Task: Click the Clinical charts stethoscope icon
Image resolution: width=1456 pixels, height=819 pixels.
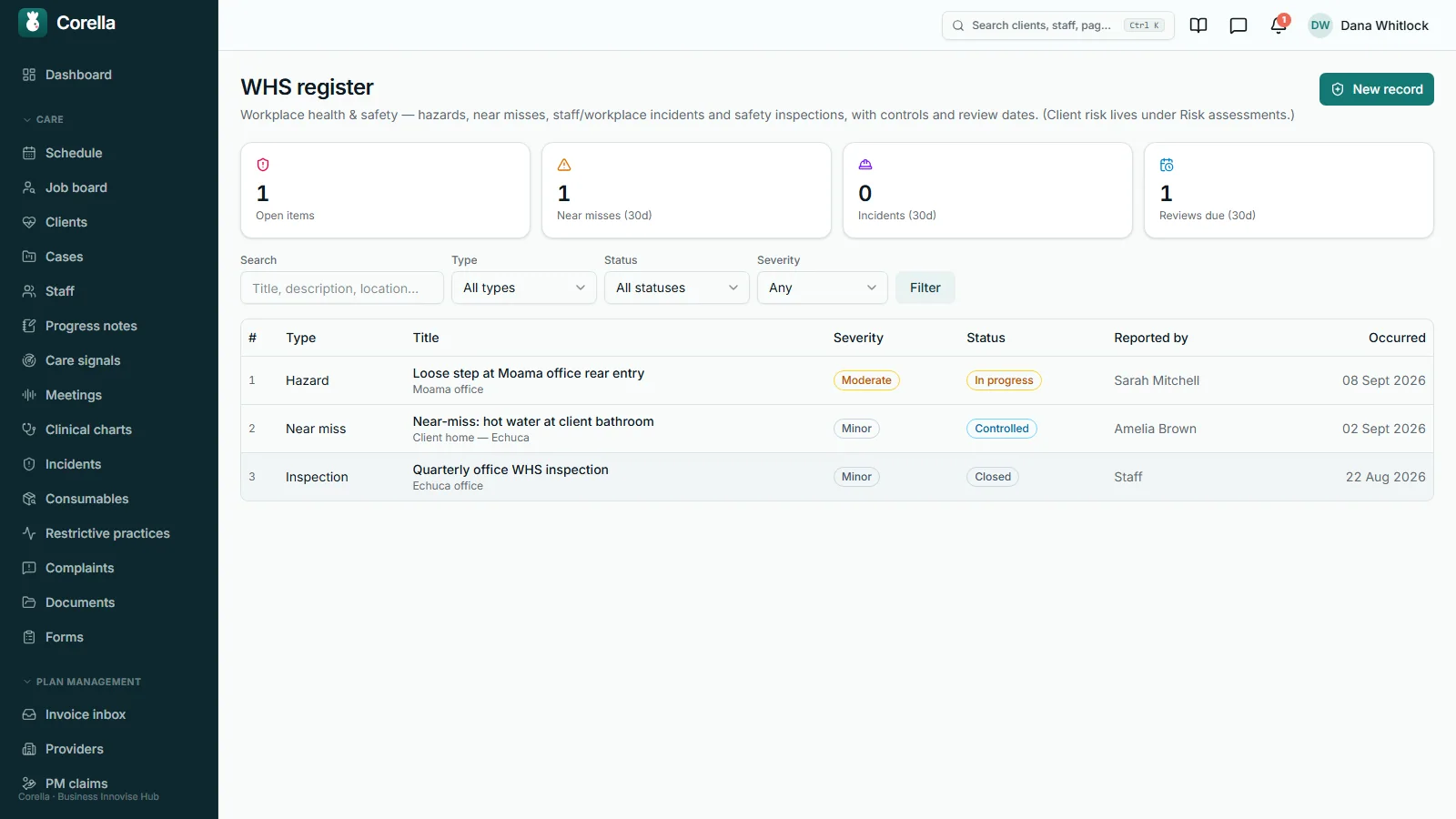Action: pyautogui.click(x=29, y=430)
